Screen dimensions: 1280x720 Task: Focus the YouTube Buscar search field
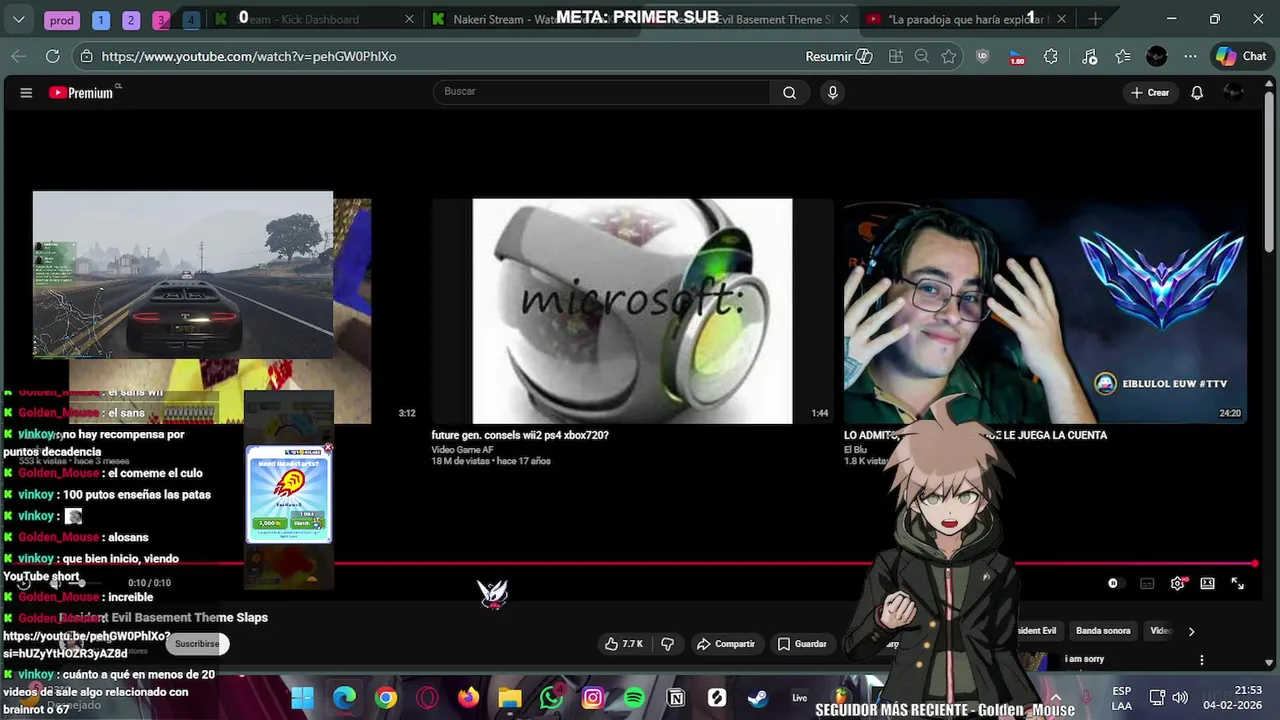[x=602, y=92]
